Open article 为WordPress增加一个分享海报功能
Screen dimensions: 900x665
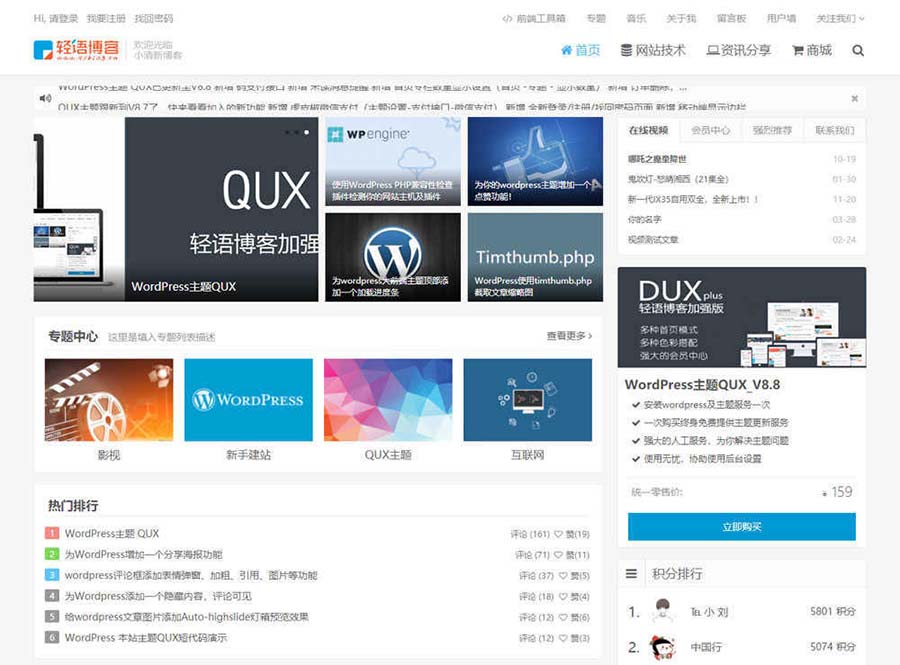coord(143,554)
